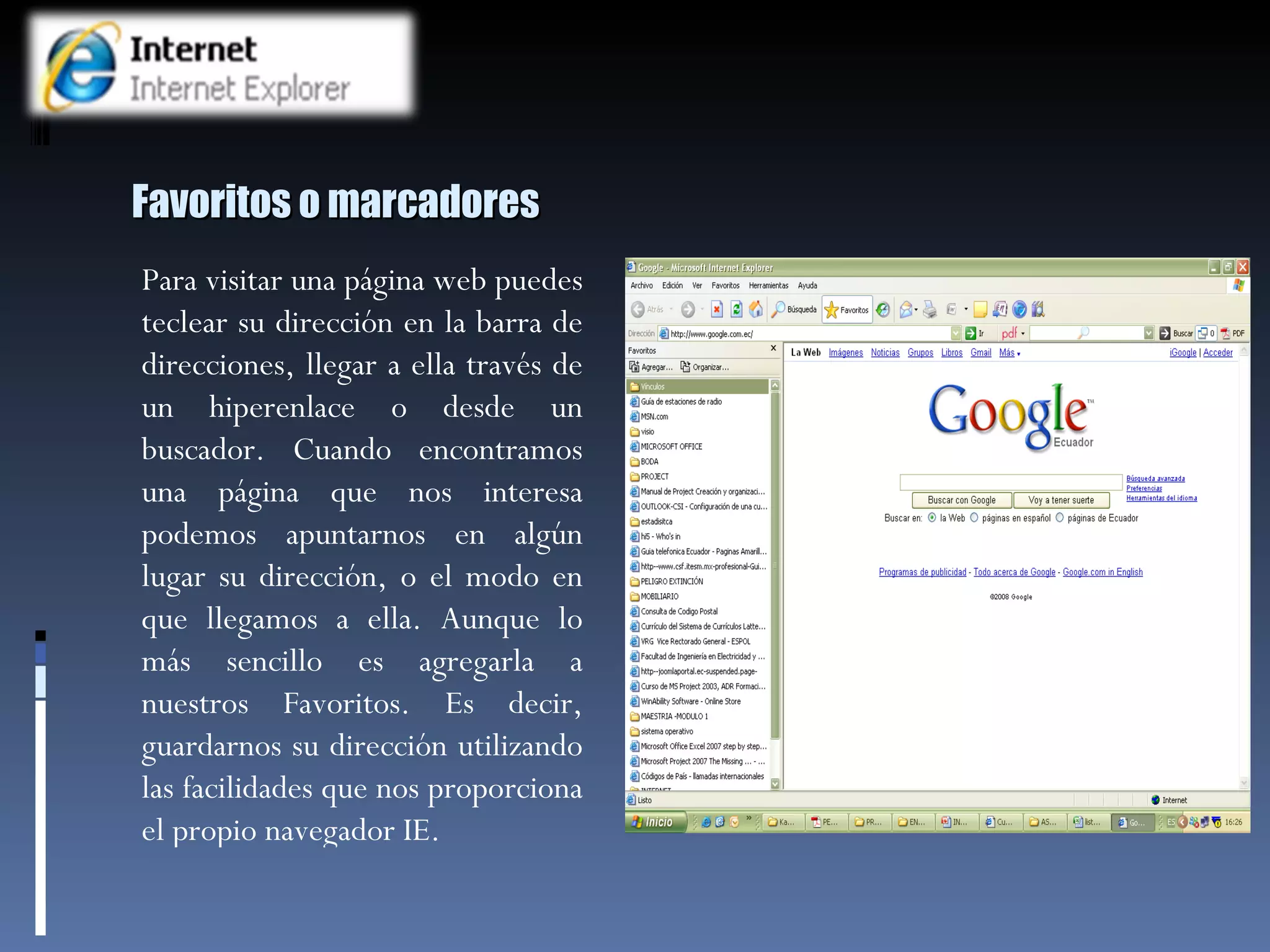This screenshot has height=952, width=1270.
Task: Open the Mail icon dropdown arrow
Action: 917,309
